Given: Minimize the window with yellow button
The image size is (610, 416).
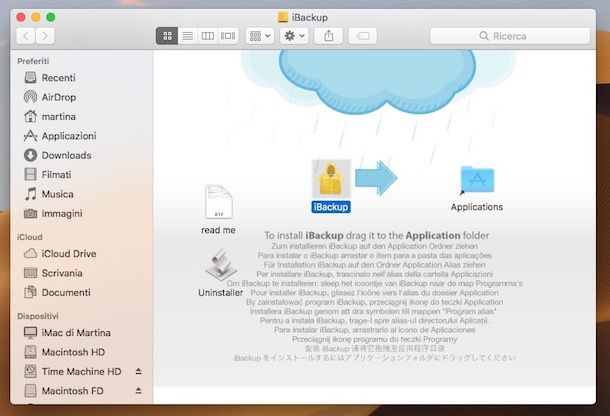Looking at the screenshot, I should [36, 17].
